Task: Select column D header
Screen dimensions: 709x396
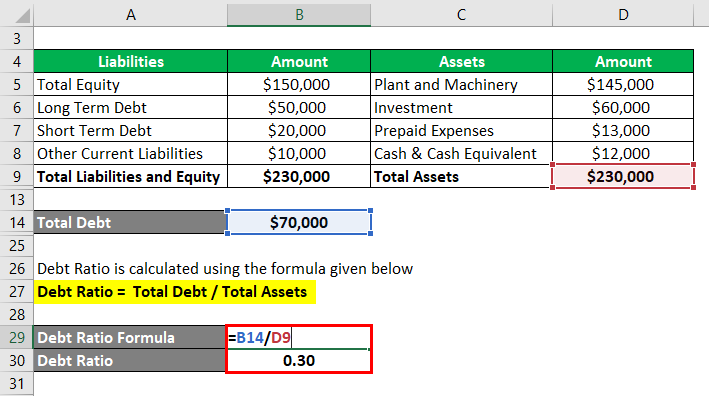Action: [x=623, y=15]
